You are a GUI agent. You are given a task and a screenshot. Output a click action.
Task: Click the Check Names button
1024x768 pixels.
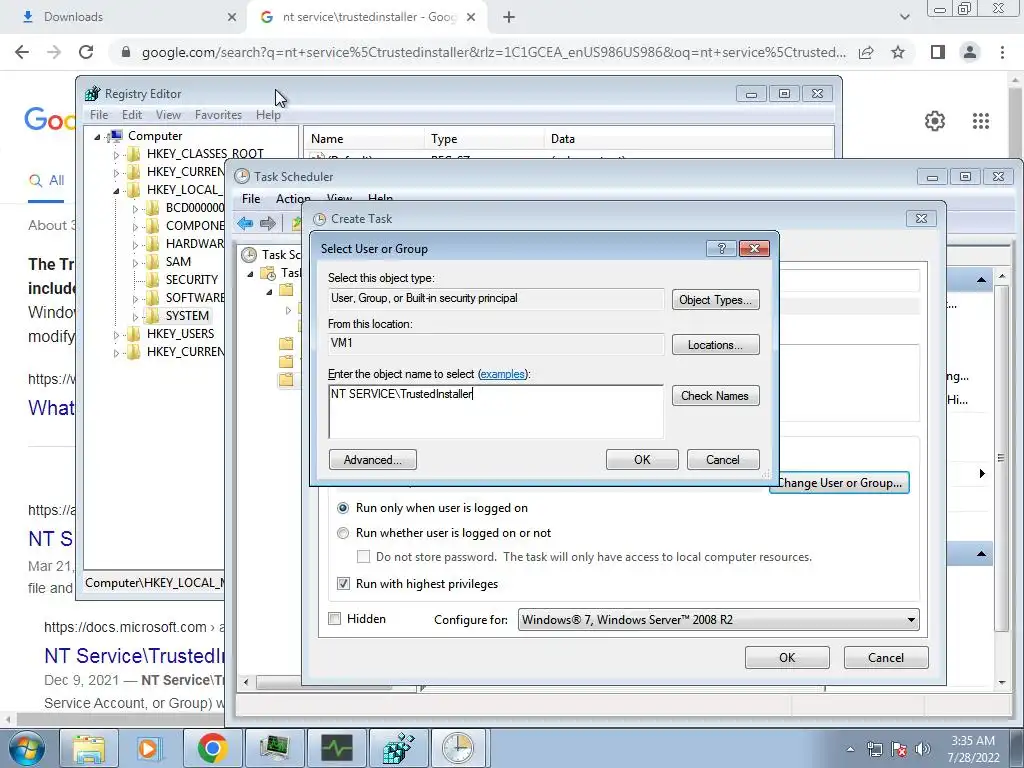[715, 396]
